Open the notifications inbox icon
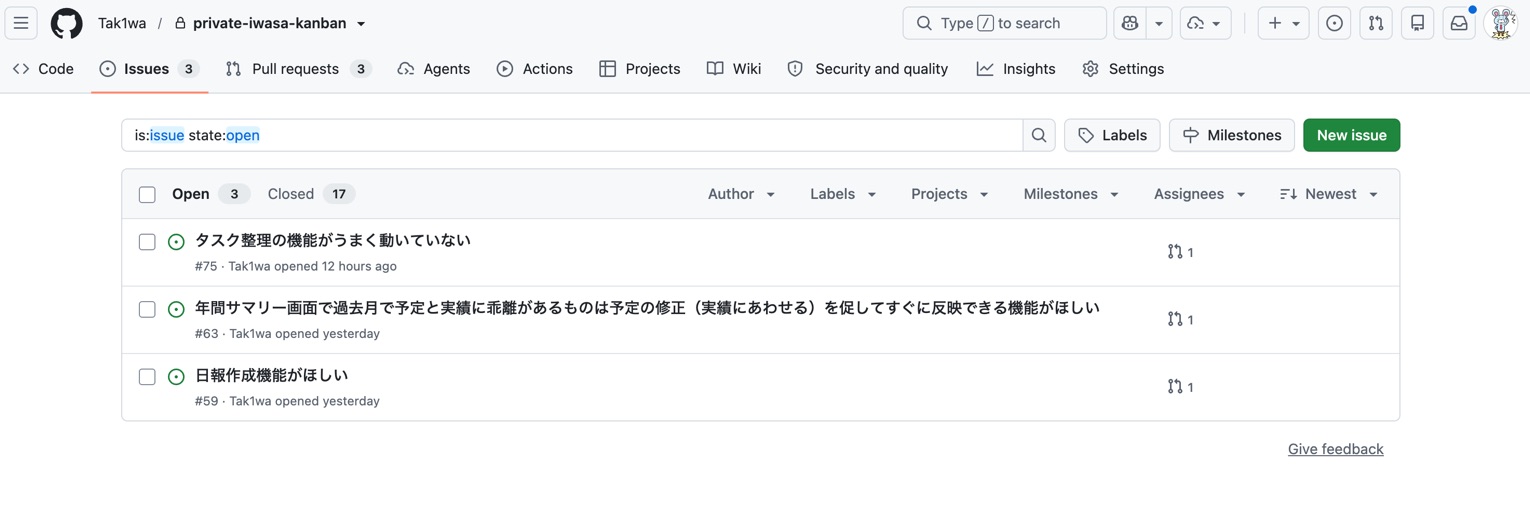 [x=1459, y=23]
